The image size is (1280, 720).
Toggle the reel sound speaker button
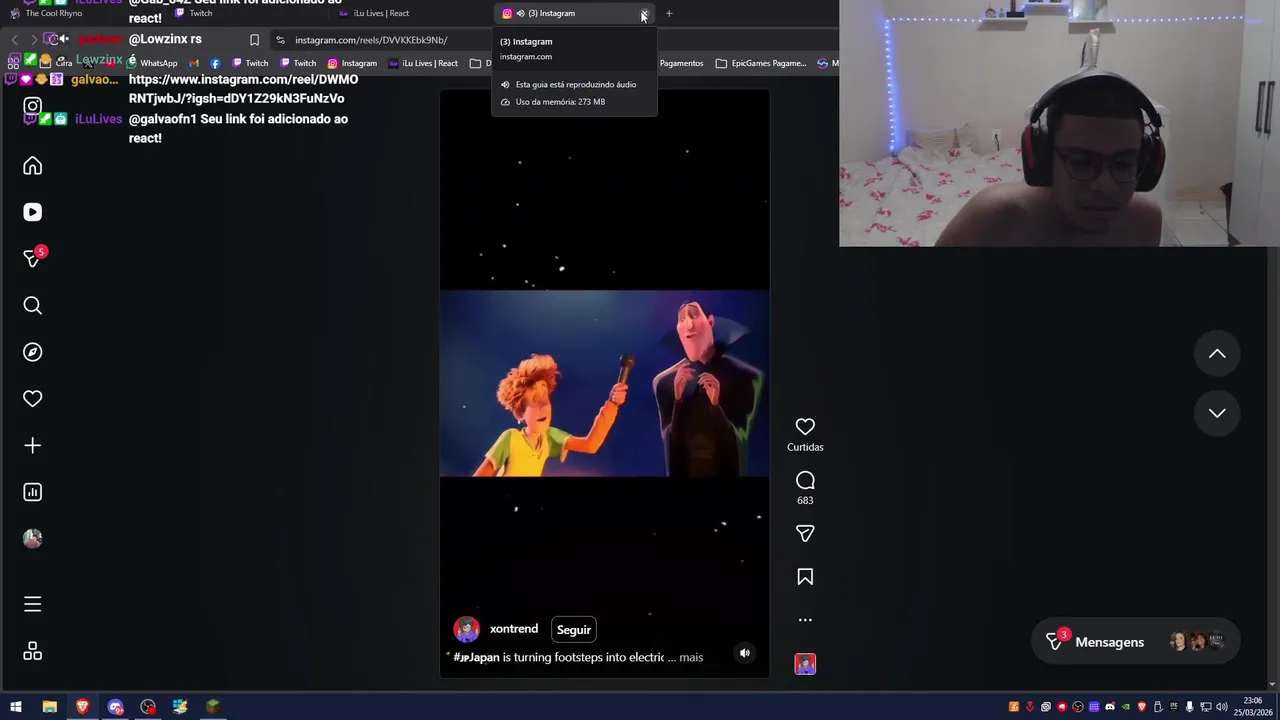click(x=744, y=653)
